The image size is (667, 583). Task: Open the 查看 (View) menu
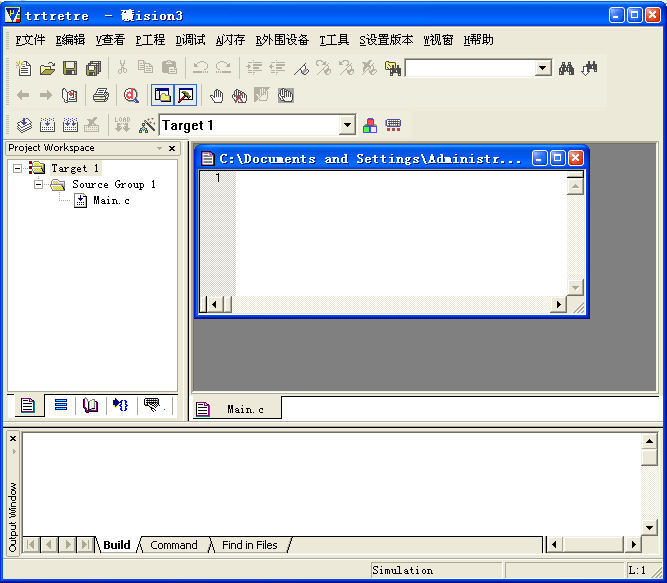110,40
